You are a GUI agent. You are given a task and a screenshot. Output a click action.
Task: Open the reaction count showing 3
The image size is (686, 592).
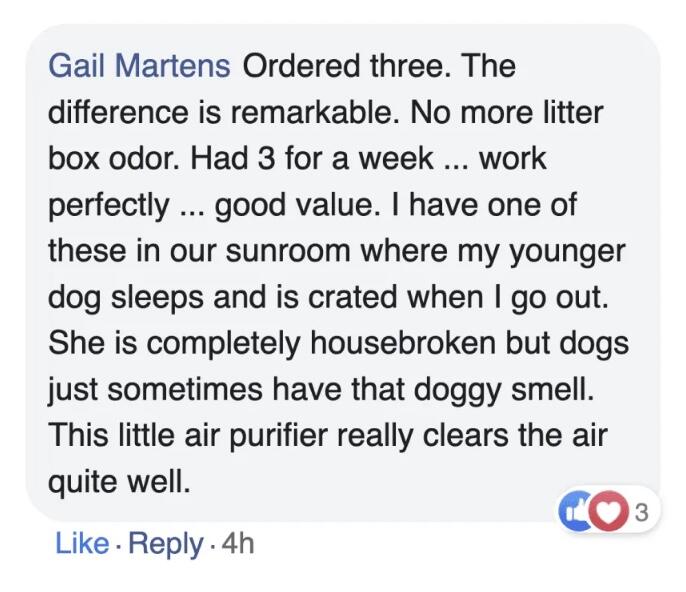click(x=641, y=512)
